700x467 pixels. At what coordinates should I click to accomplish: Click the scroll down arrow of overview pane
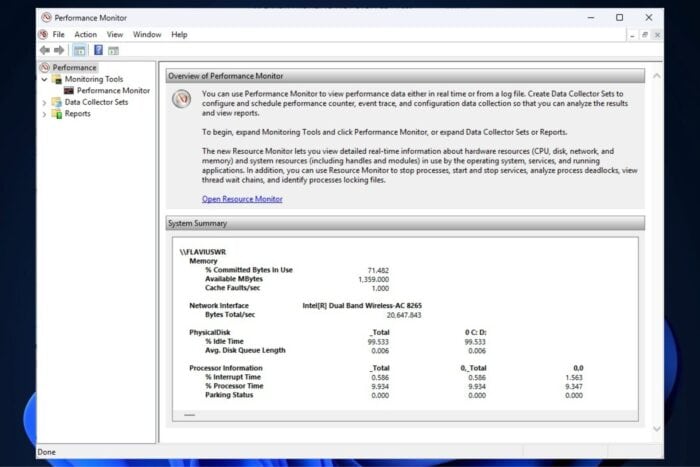657,429
